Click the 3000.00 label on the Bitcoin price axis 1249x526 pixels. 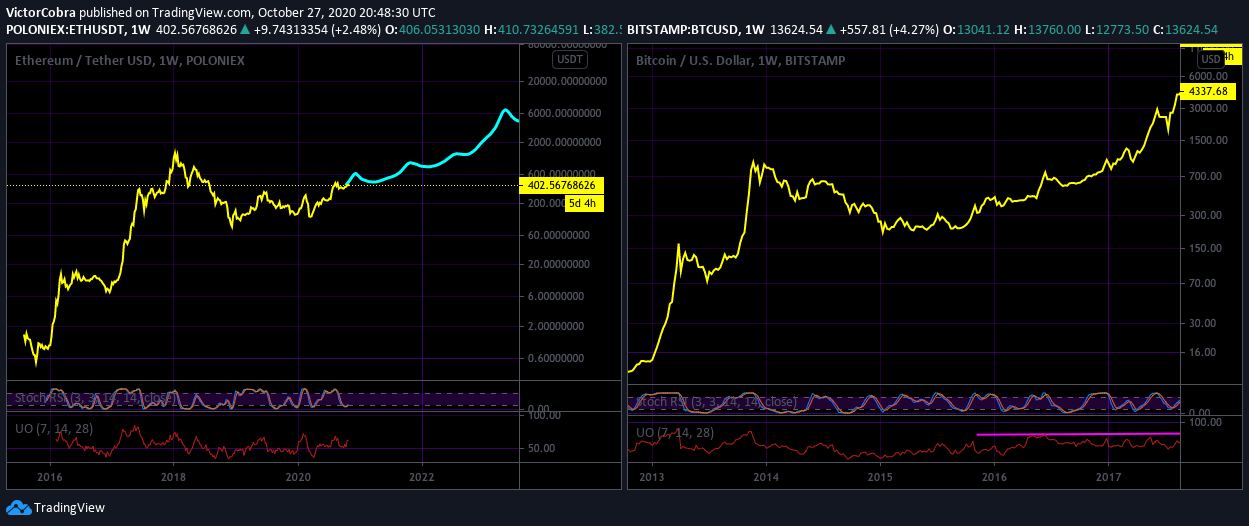1206,108
